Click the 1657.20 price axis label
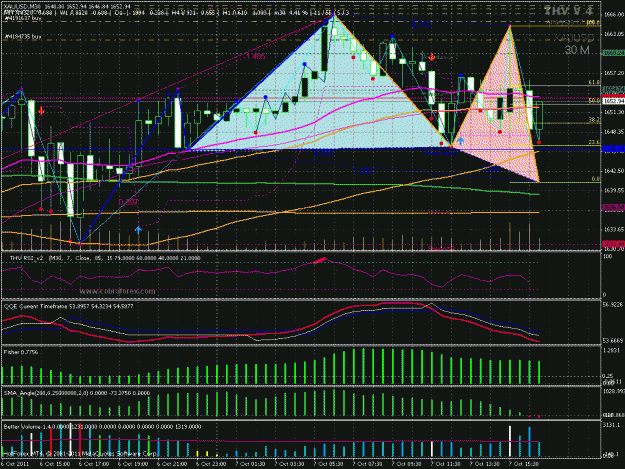Viewport: 625px width, 469px height. (614, 73)
